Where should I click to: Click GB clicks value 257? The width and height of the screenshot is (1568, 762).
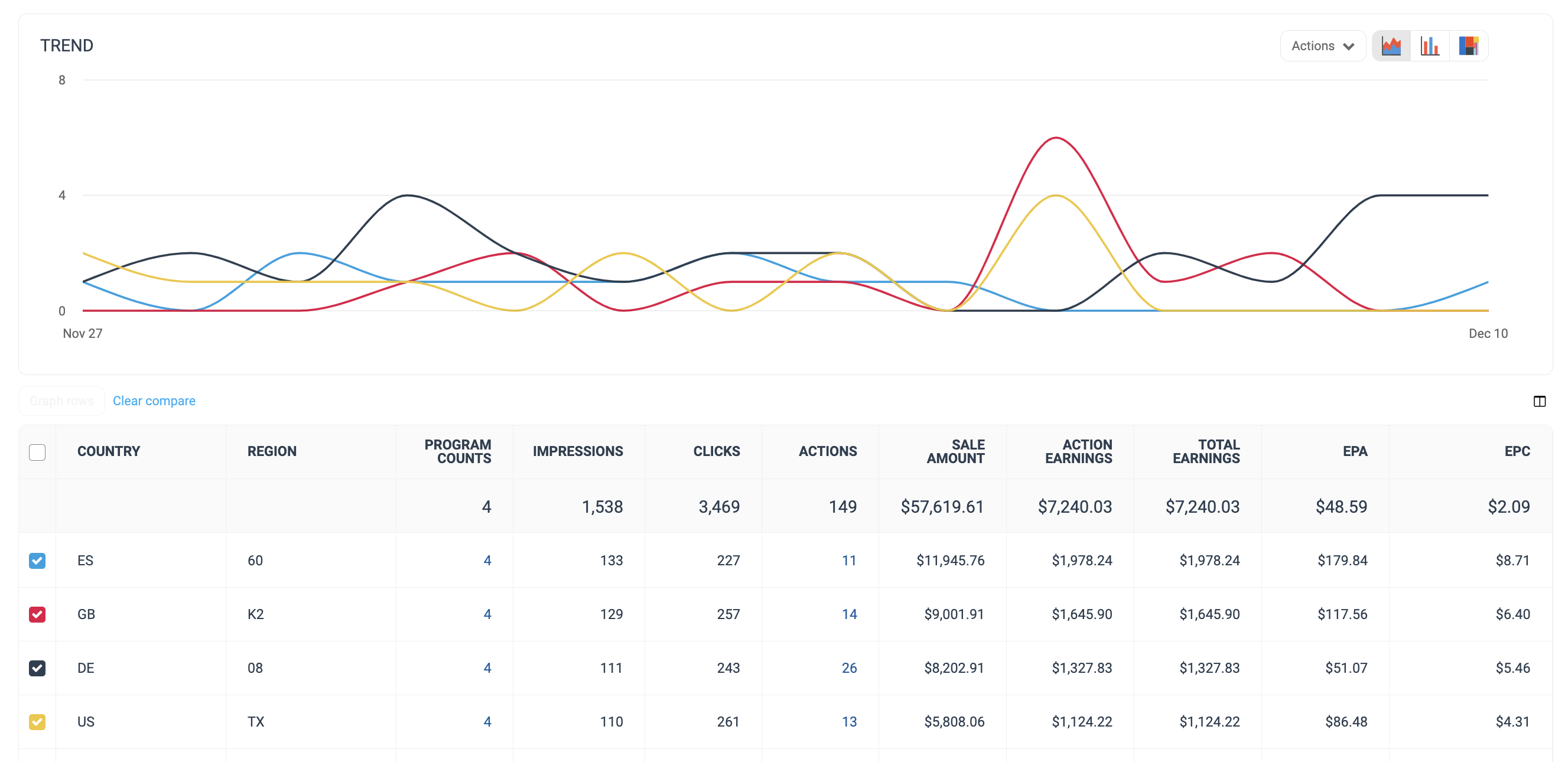[x=728, y=614]
